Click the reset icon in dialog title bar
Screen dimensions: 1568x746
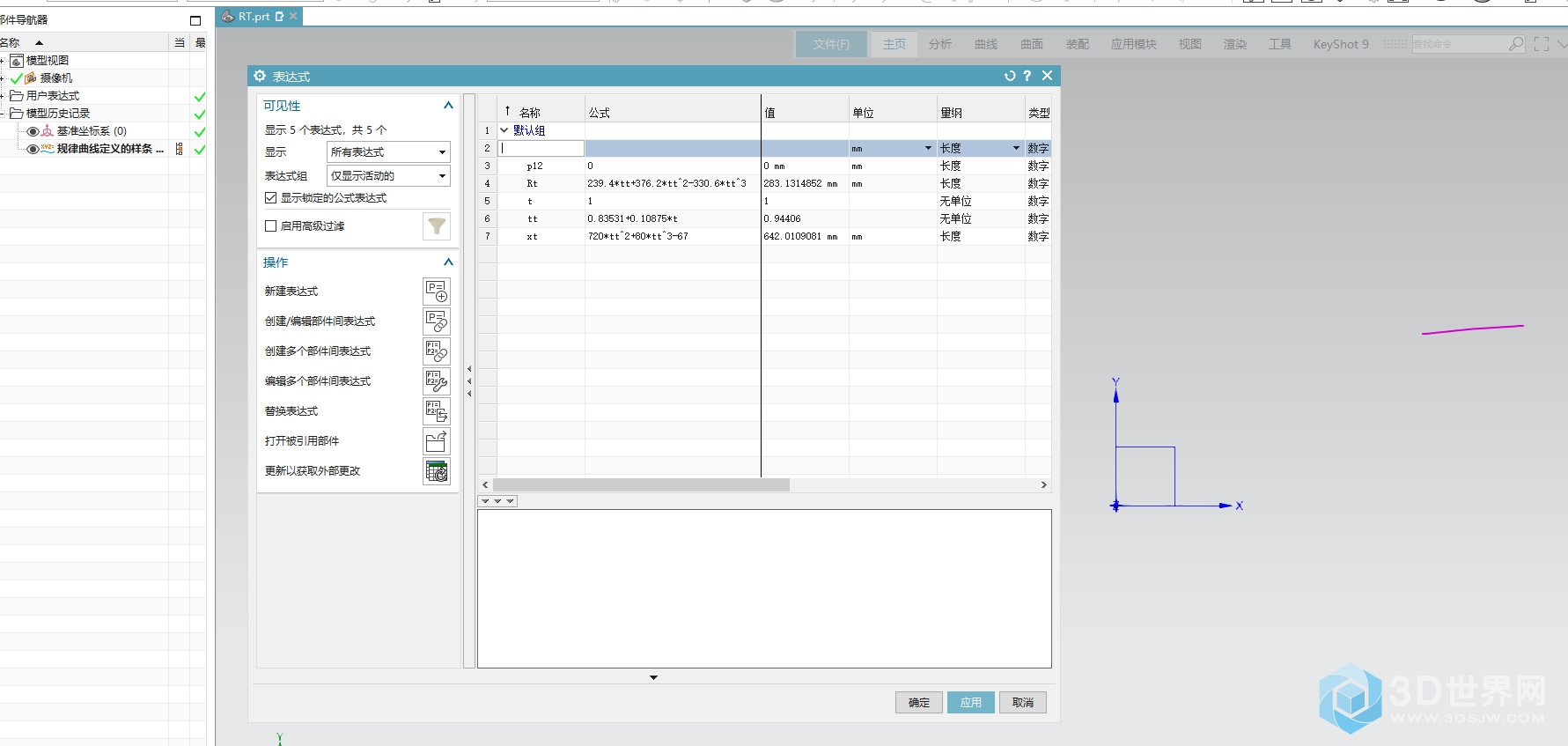pyautogui.click(x=1010, y=76)
